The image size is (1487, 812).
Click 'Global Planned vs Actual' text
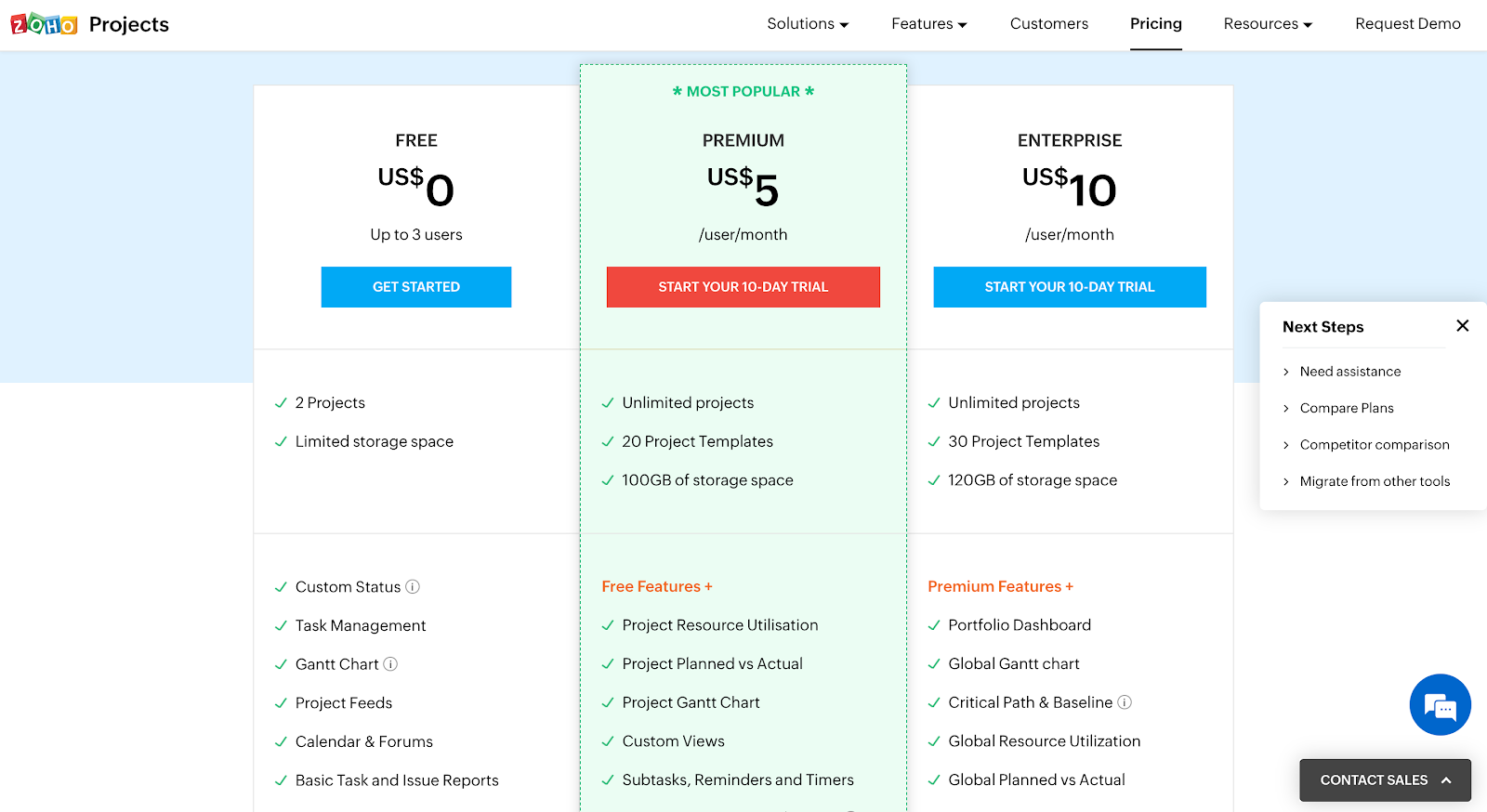(1036, 780)
